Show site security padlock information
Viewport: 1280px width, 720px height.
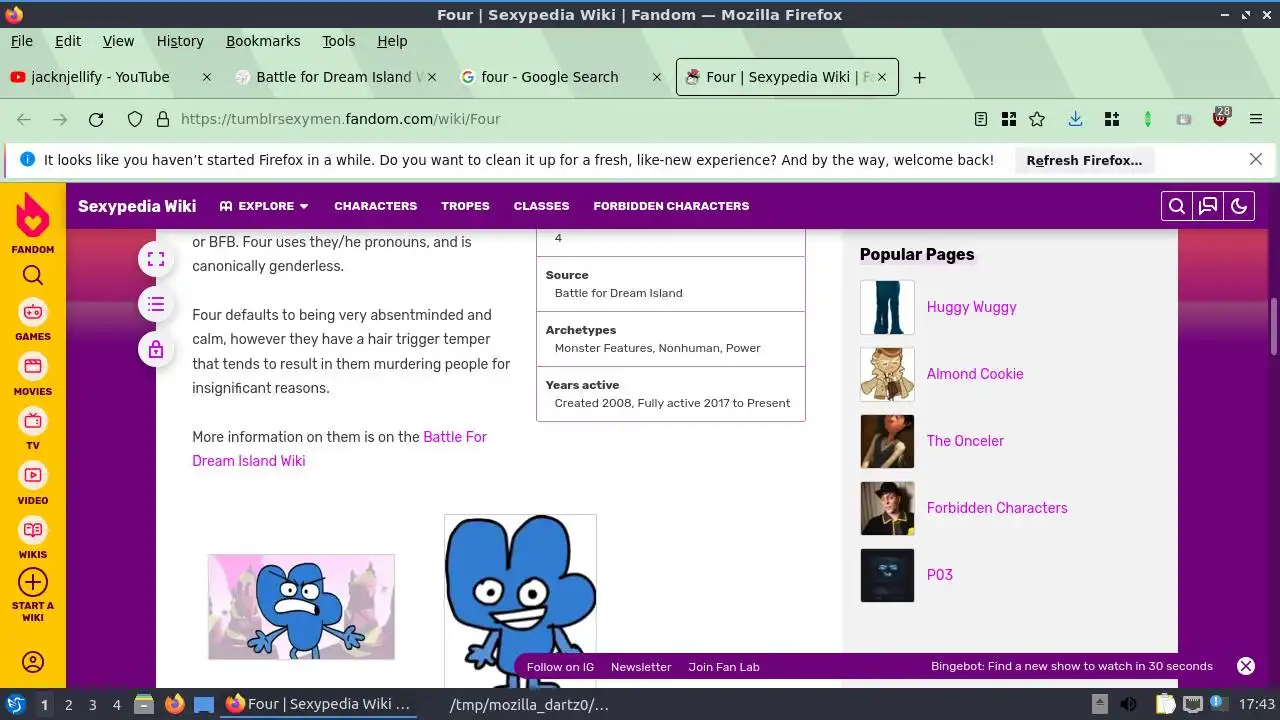163,119
